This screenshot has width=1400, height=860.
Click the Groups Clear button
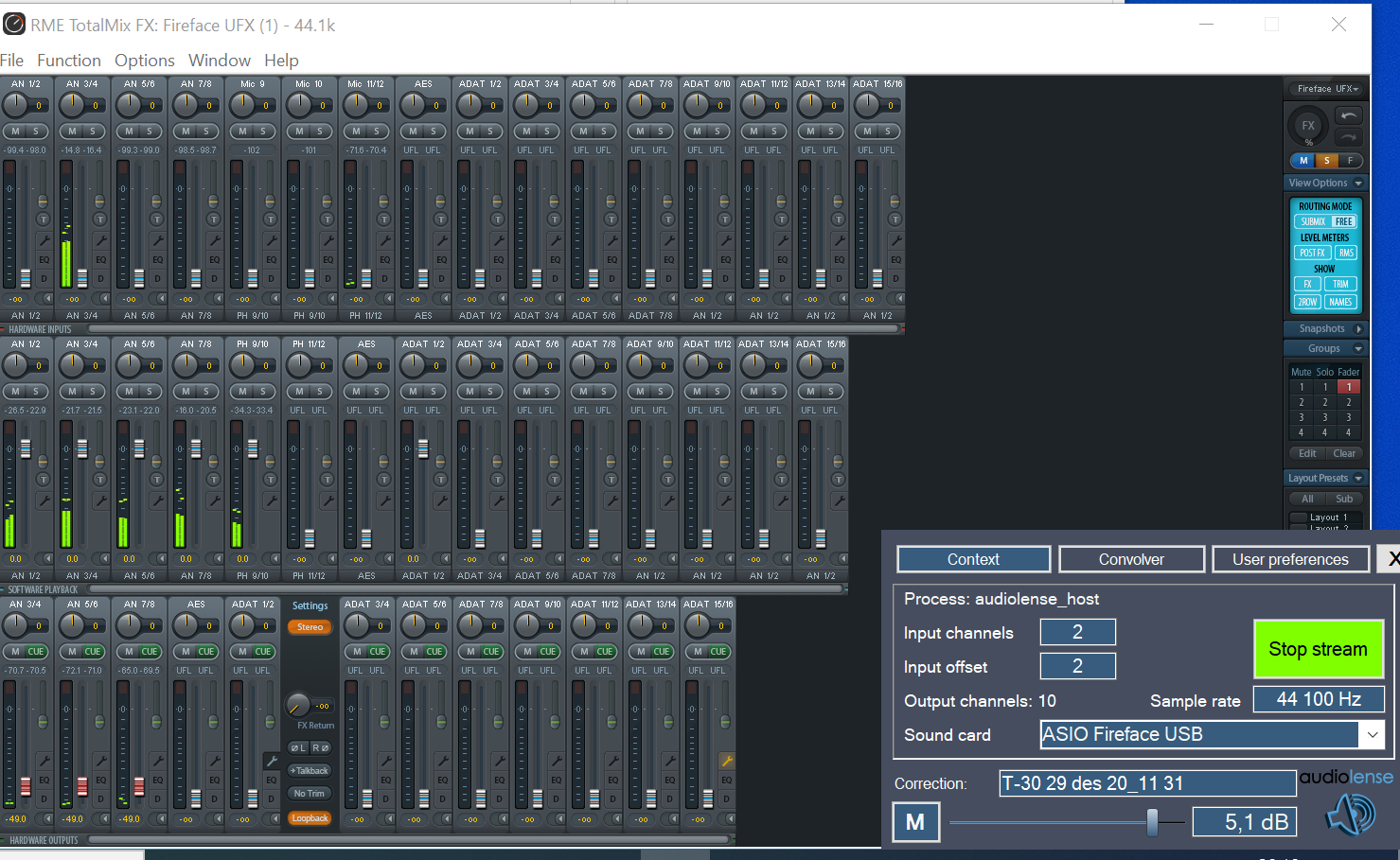(x=1344, y=453)
